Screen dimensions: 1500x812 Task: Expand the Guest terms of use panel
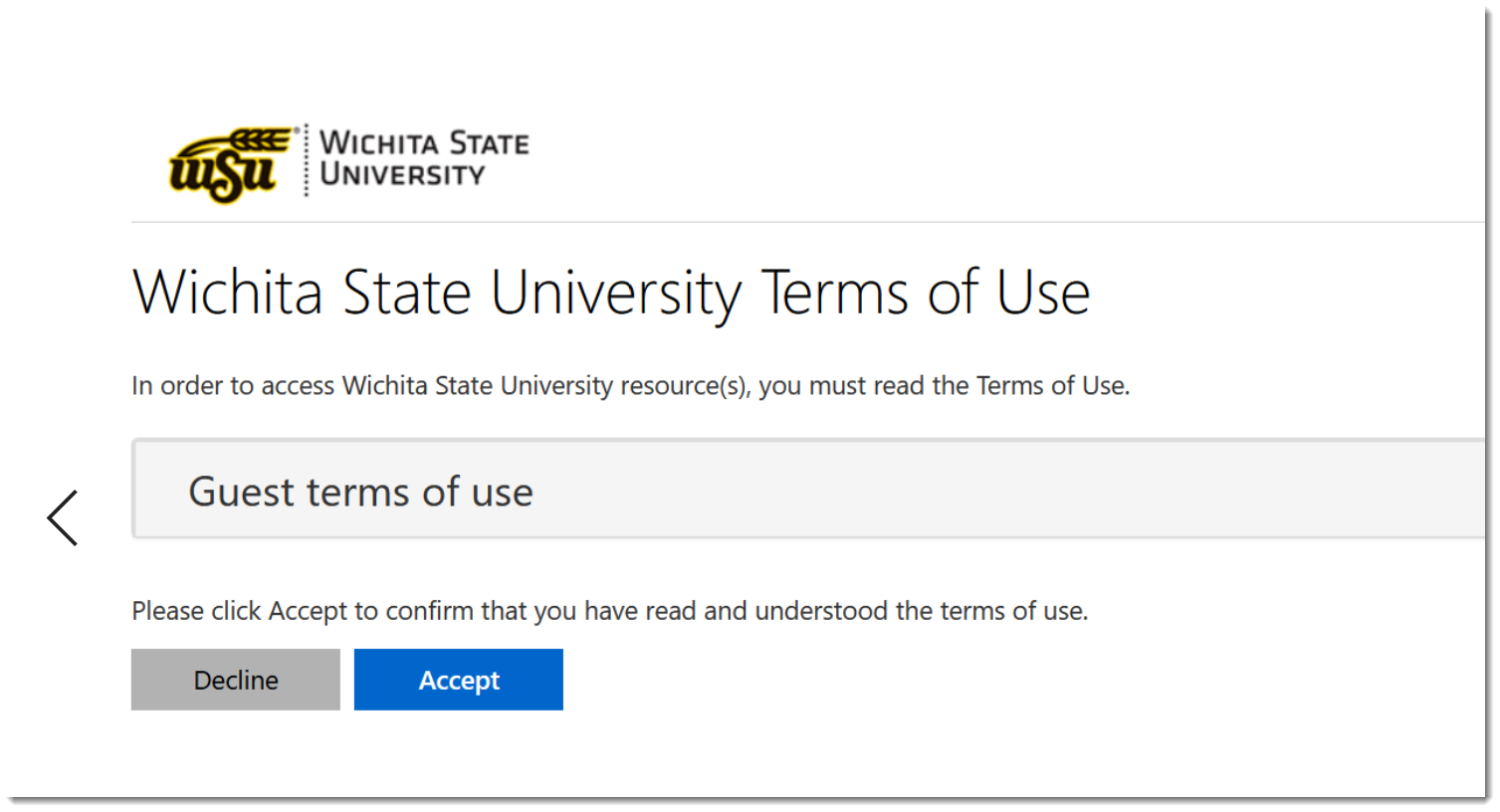[807, 490]
